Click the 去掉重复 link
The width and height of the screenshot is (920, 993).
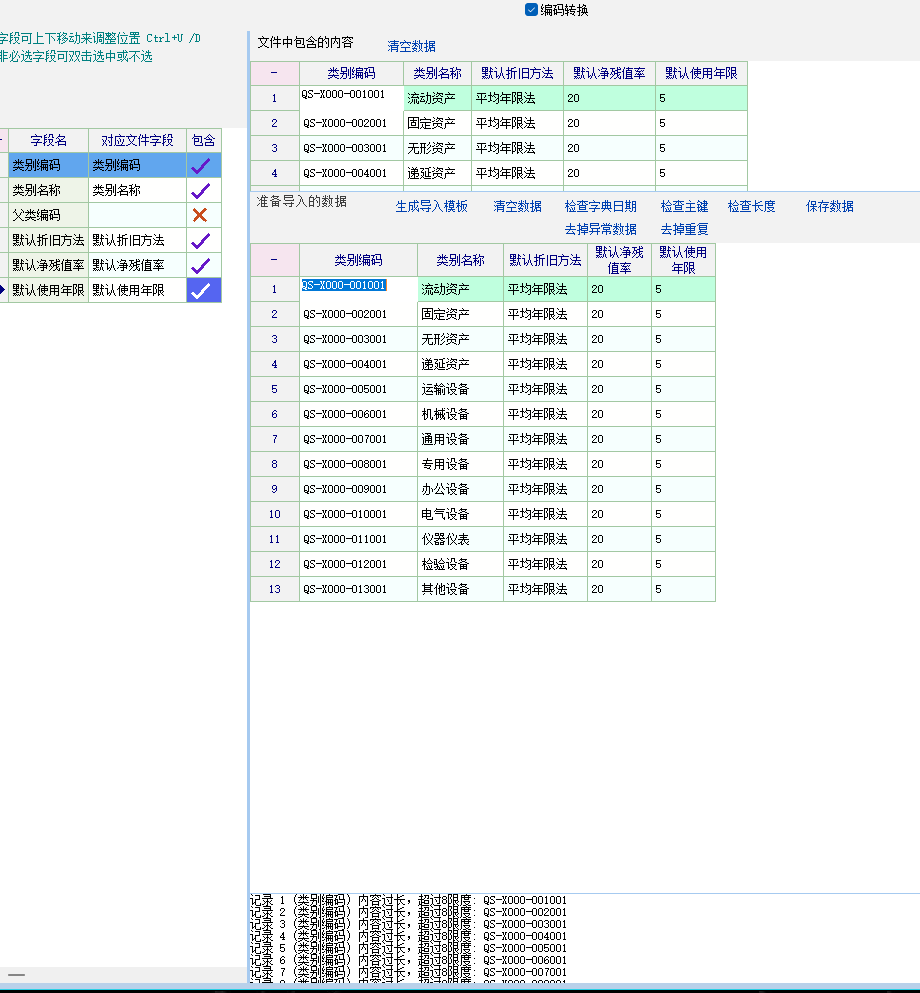click(684, 229)
